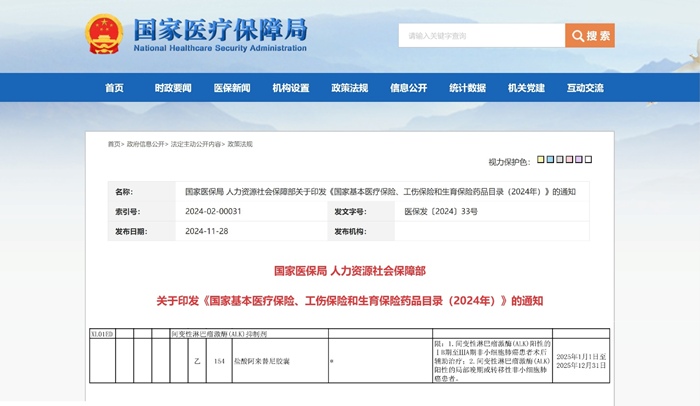
Task: Click the red notice title about 药品目录（2024年）
Action: [x=350, y=301]
